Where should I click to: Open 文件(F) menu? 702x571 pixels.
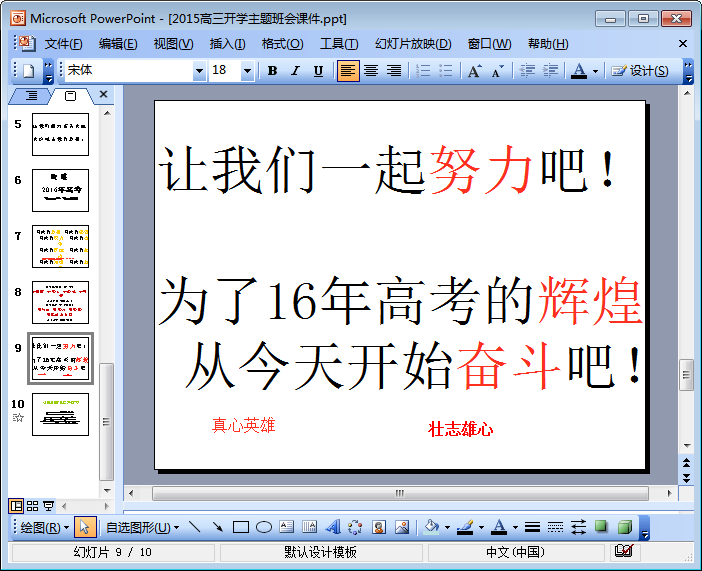(x=63, y=44)
